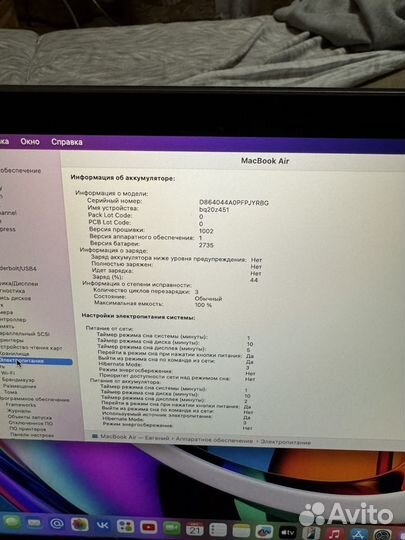The image size is (405, 540).
Task: Select Графика/Дисплеи in the sidebar
Action: 19,284
